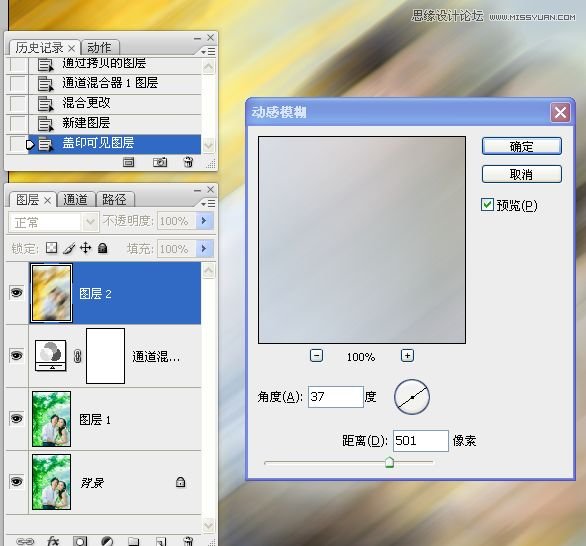
Task: Lock transparent pixels icon
Action: pyautogui.click(x=52, y=248)
